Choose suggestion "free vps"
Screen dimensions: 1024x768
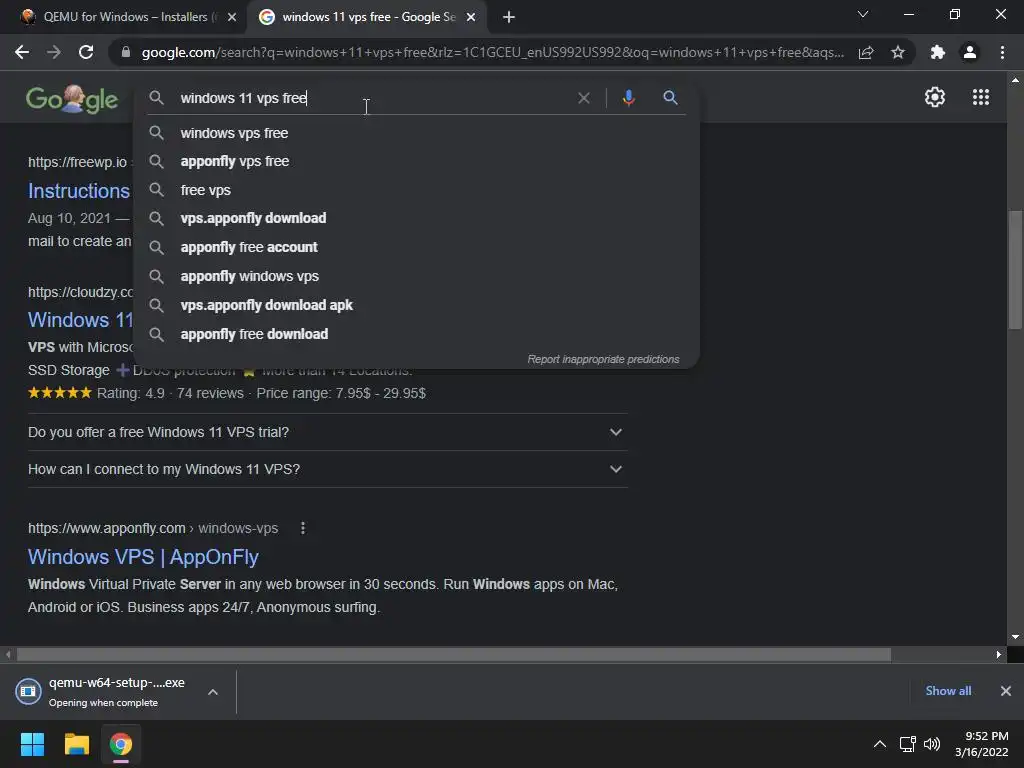click(416, 190)
